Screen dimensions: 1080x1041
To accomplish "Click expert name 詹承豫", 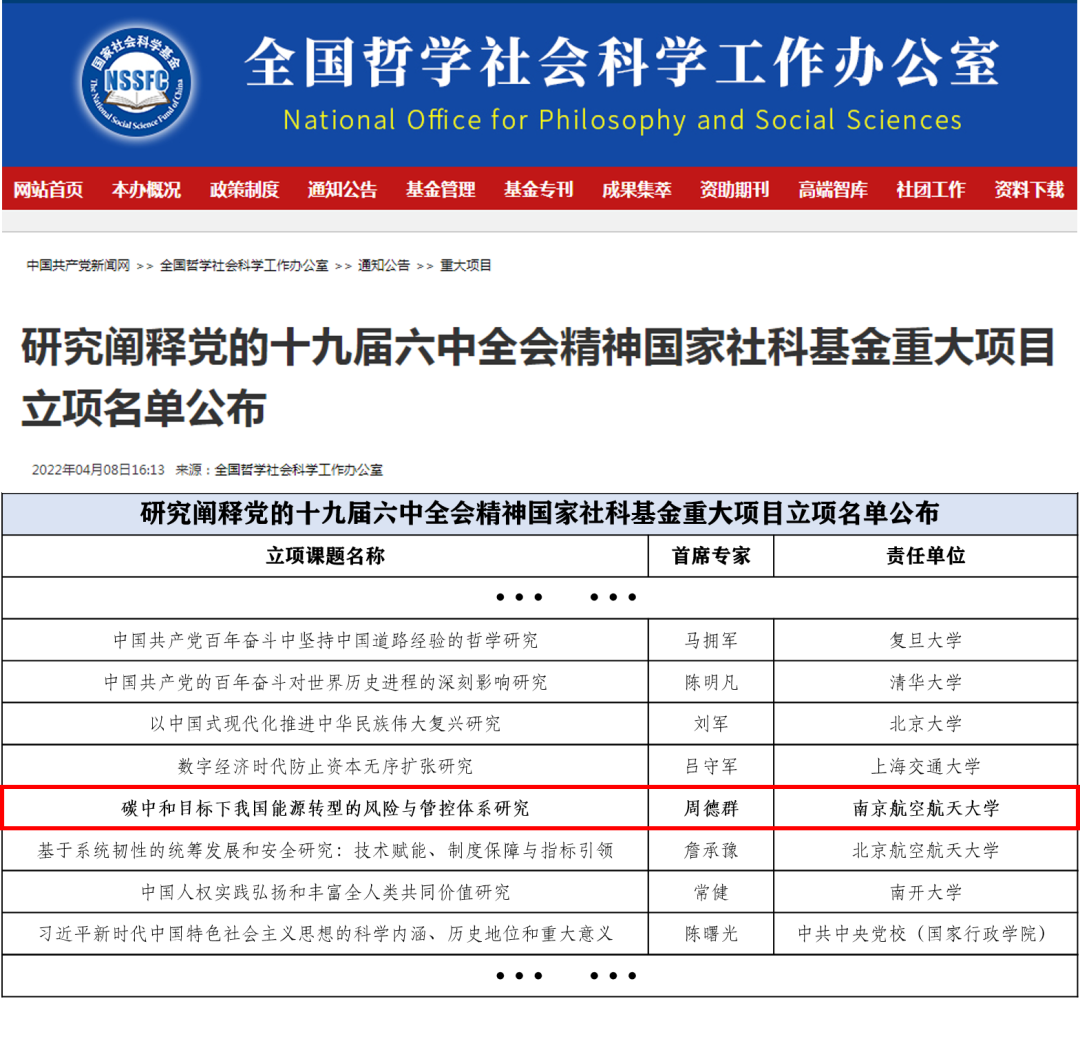I will click(x=711, y=851).
